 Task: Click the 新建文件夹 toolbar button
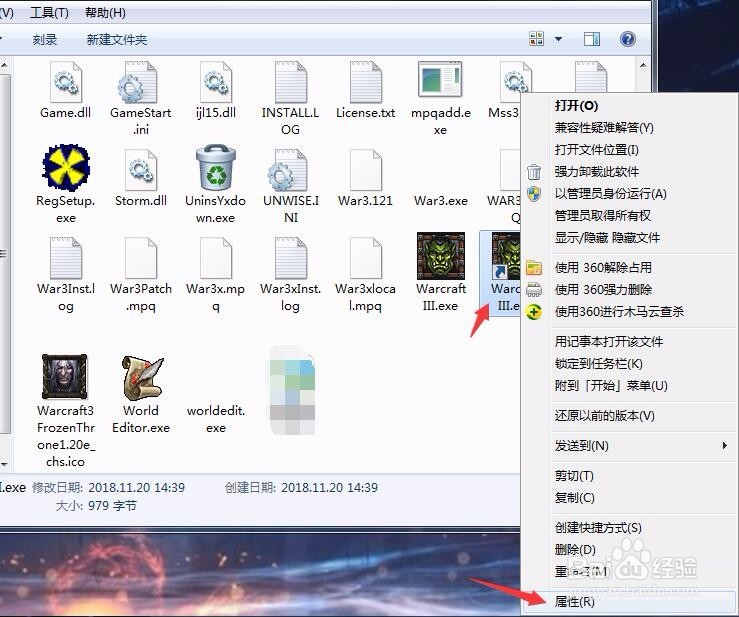[116, 40]
